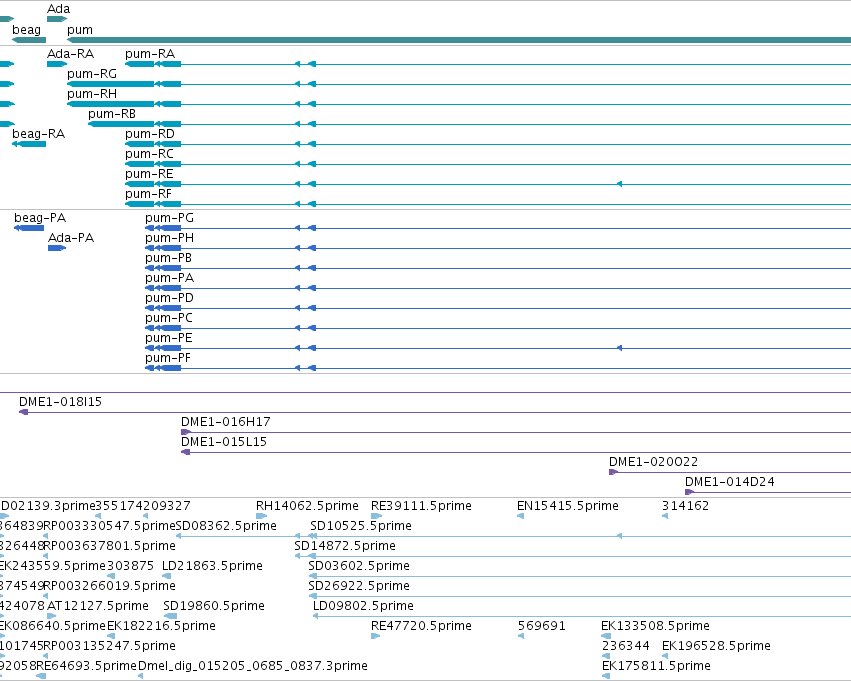Select EST SD10525.5prime
This screenshot has width=851, height=681.
361,526
